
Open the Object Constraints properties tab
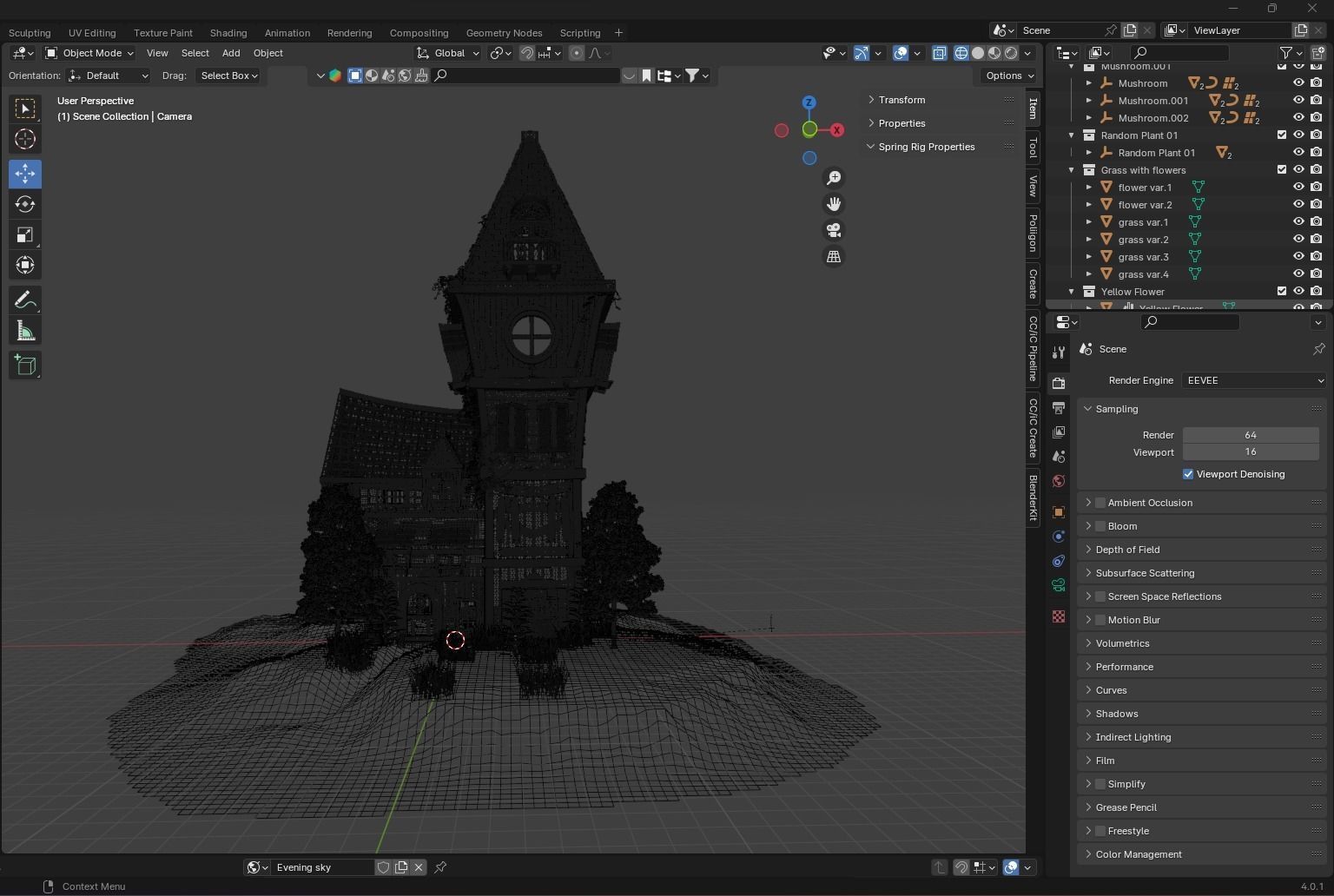[x=1059, y=561]
